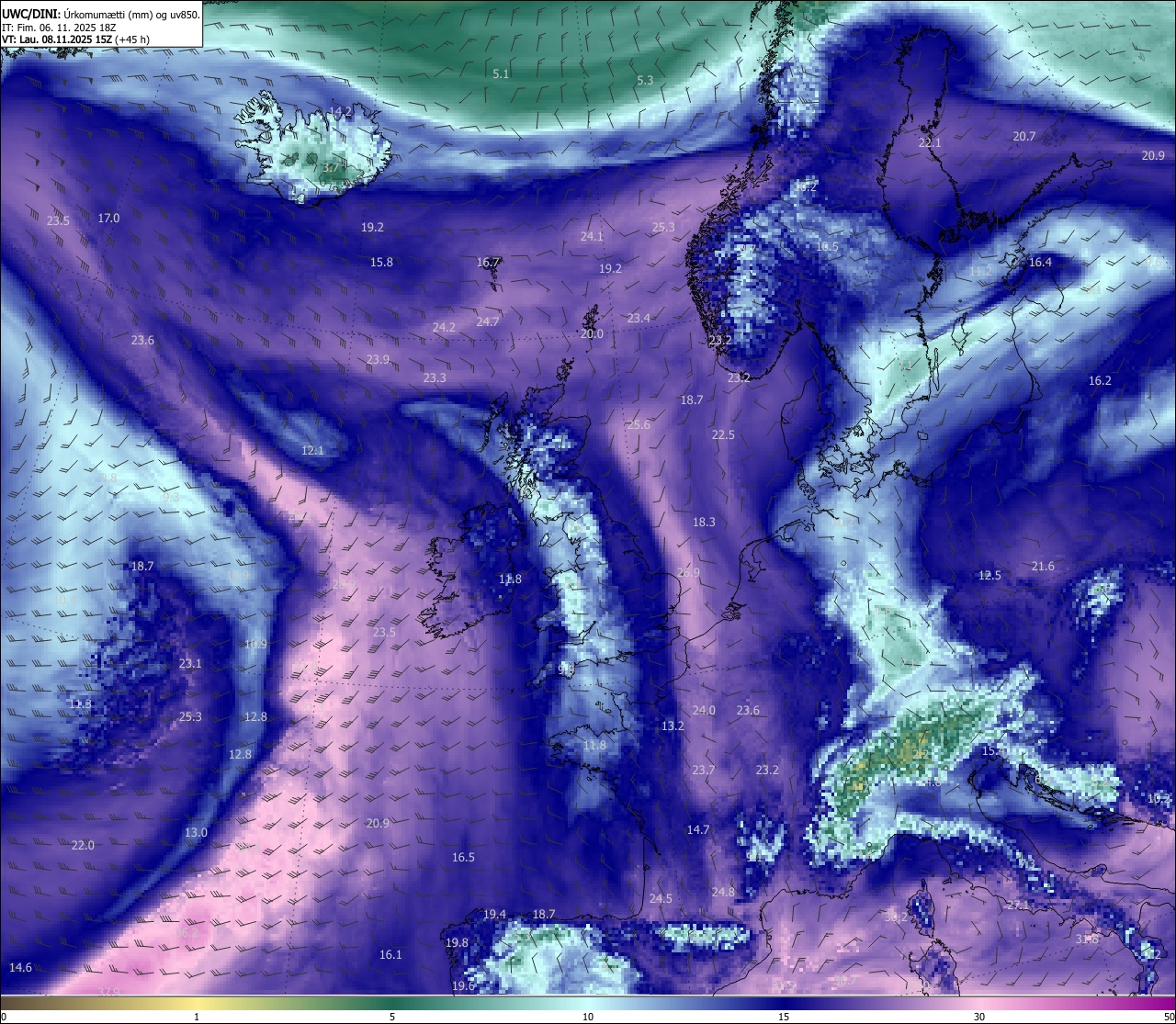
Task: Click the 23.1 value label
Action: tap(190, 664)
